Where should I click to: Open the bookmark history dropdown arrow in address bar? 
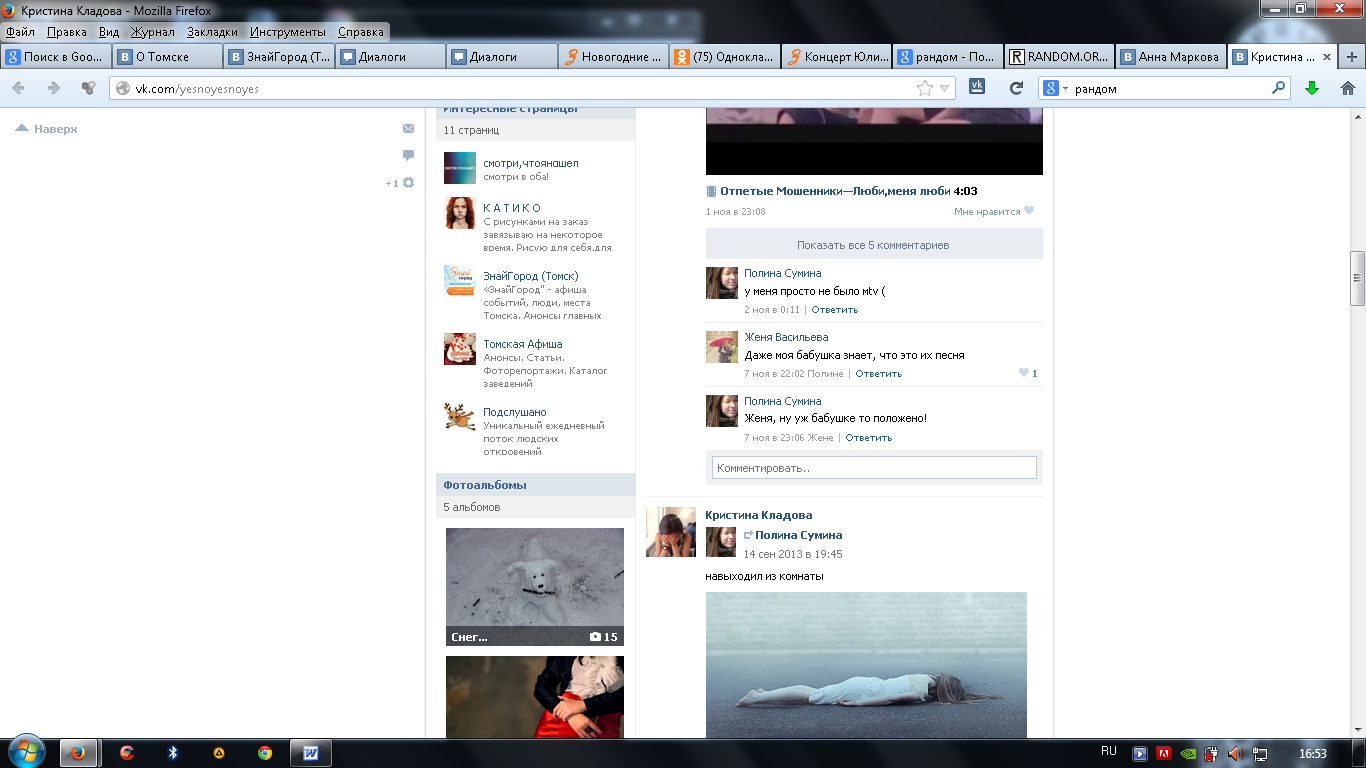click(x=945, y=88)
